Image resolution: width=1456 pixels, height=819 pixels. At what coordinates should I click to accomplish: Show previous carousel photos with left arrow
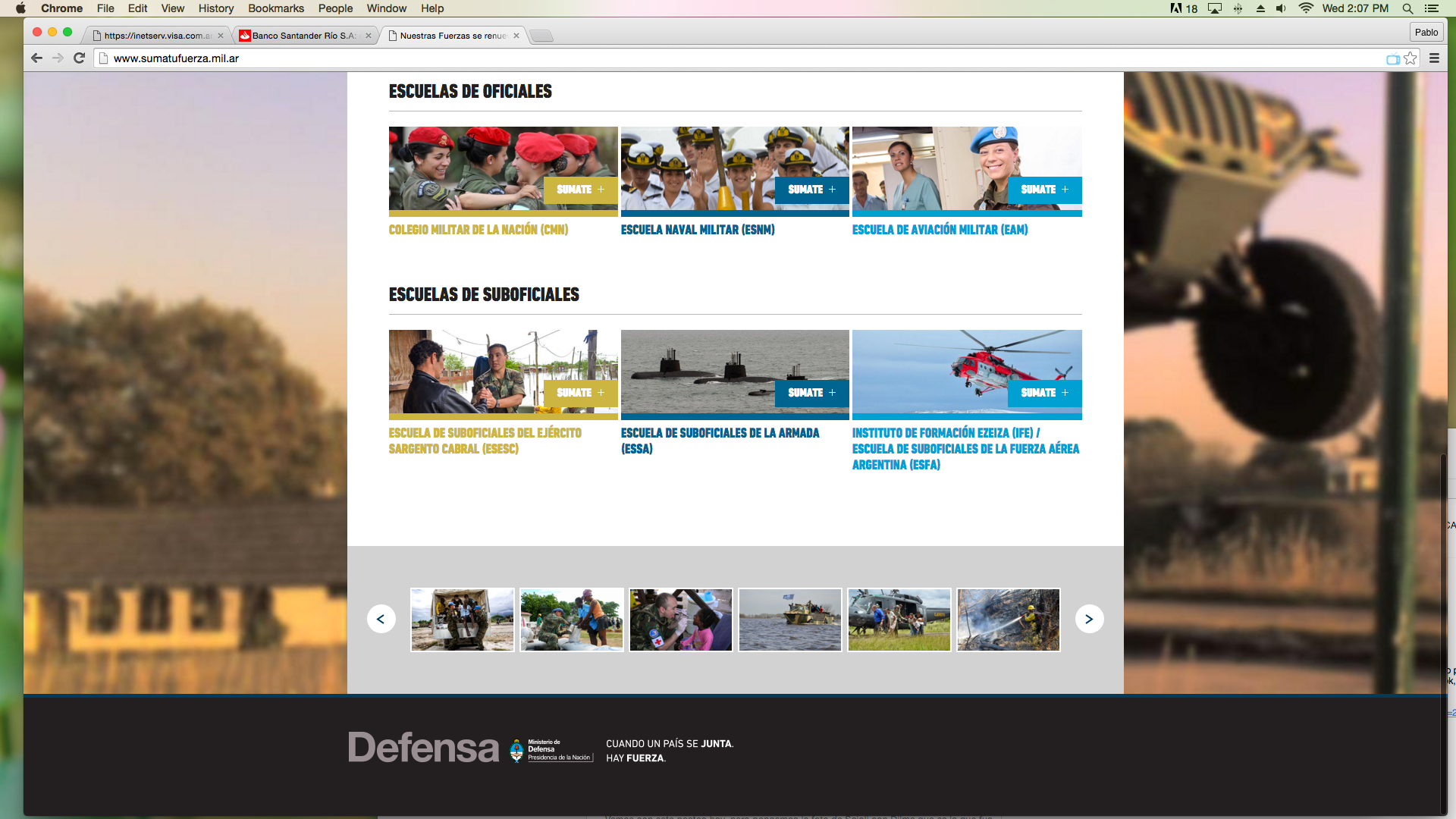[x=381, y=619]
